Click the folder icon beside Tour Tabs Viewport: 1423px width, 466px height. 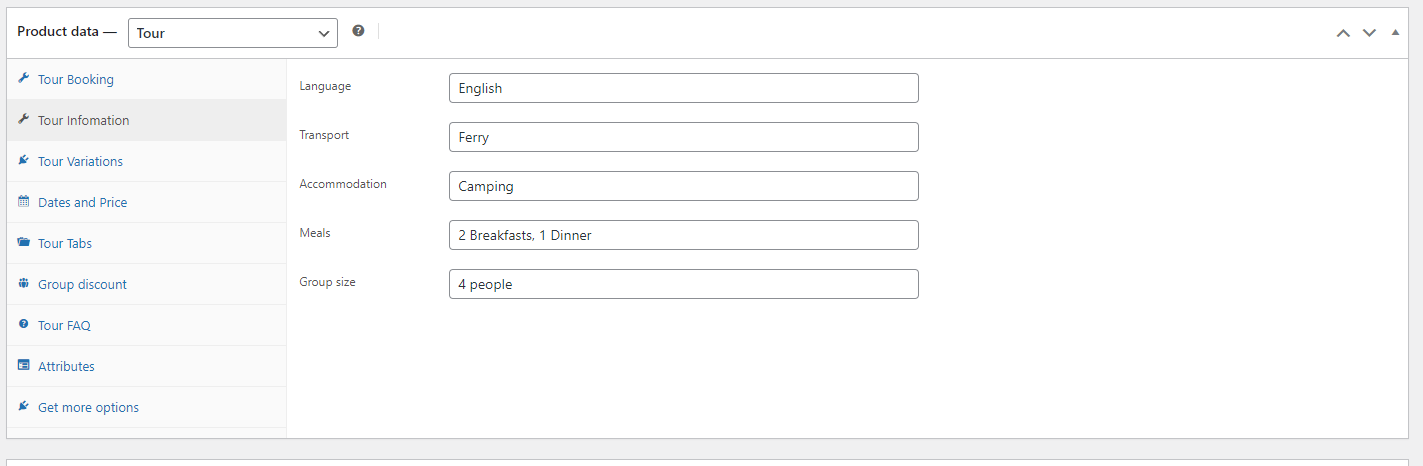24,243
